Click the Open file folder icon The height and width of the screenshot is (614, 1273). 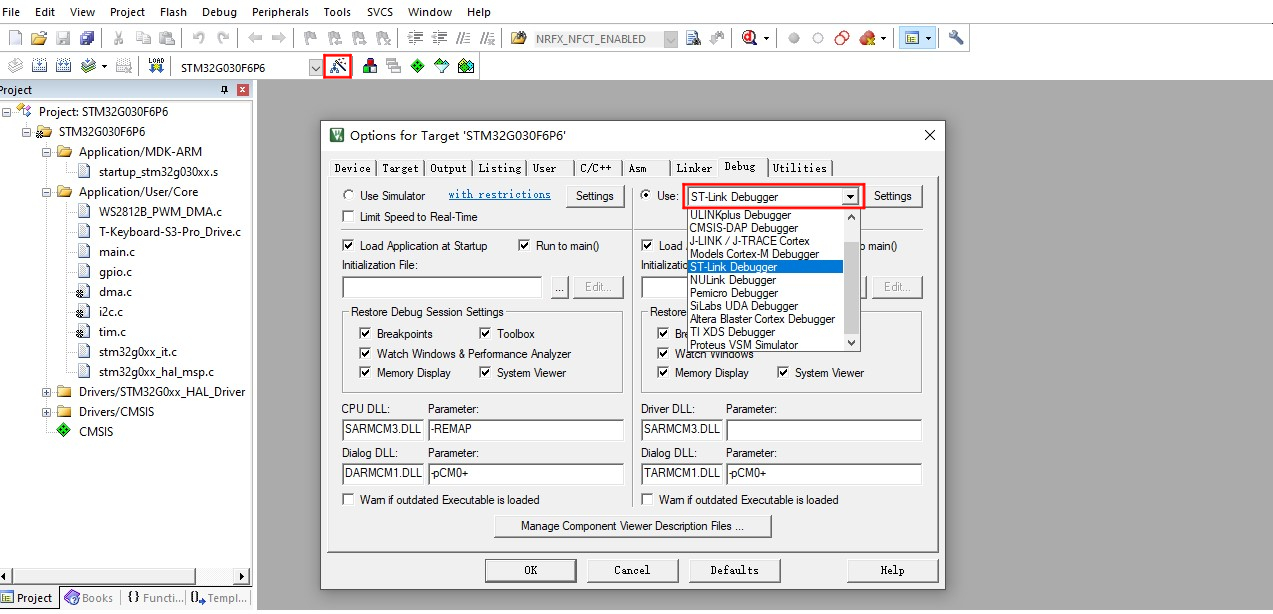click(x=39, y=38)
